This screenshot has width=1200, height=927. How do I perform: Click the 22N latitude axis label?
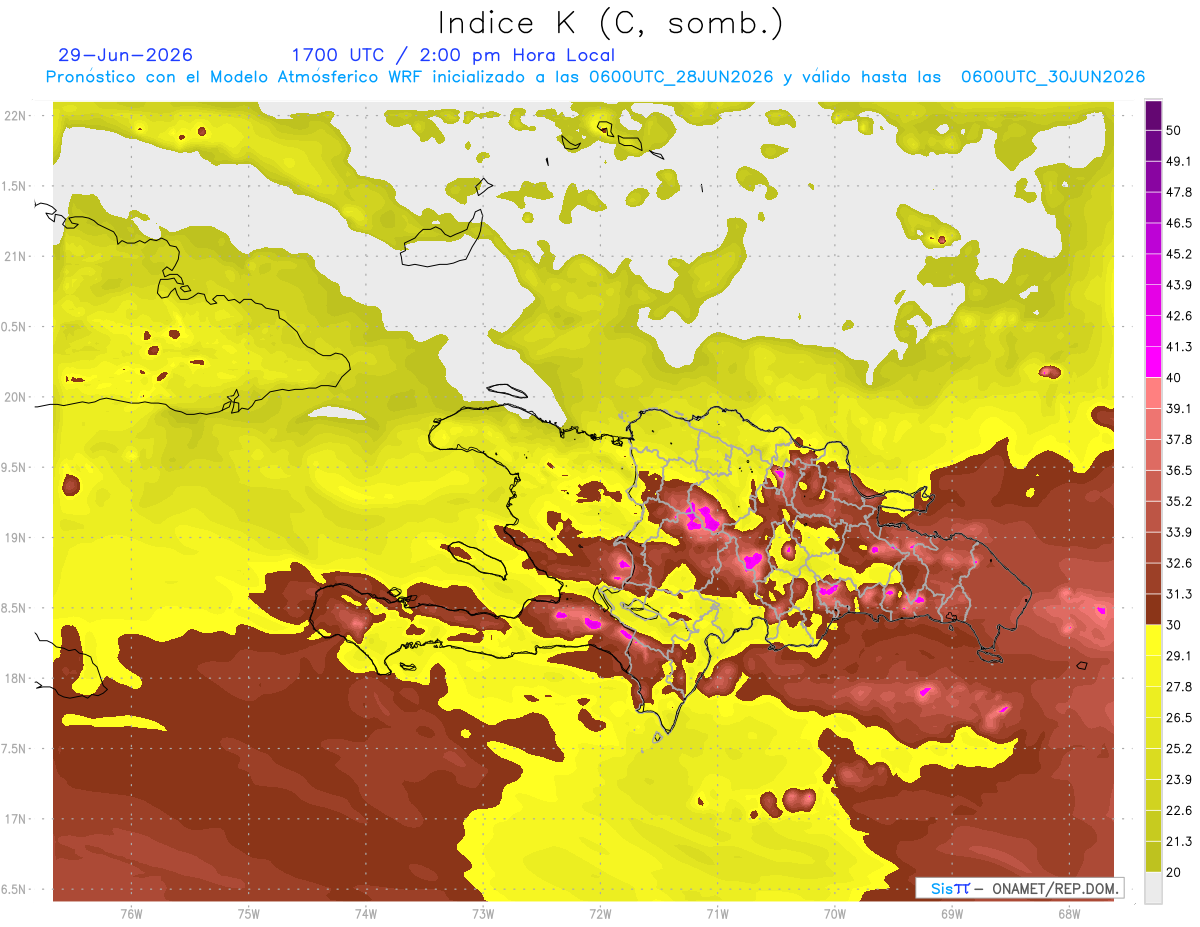pos(16,116)
